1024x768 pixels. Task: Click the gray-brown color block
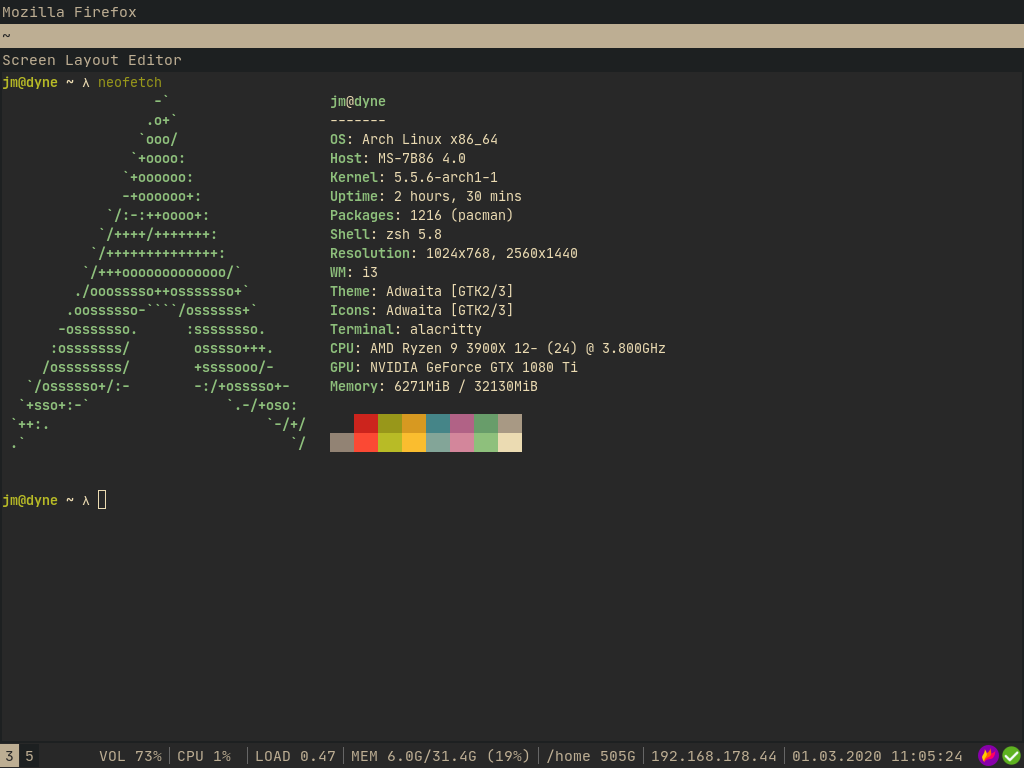coord(342,442)
